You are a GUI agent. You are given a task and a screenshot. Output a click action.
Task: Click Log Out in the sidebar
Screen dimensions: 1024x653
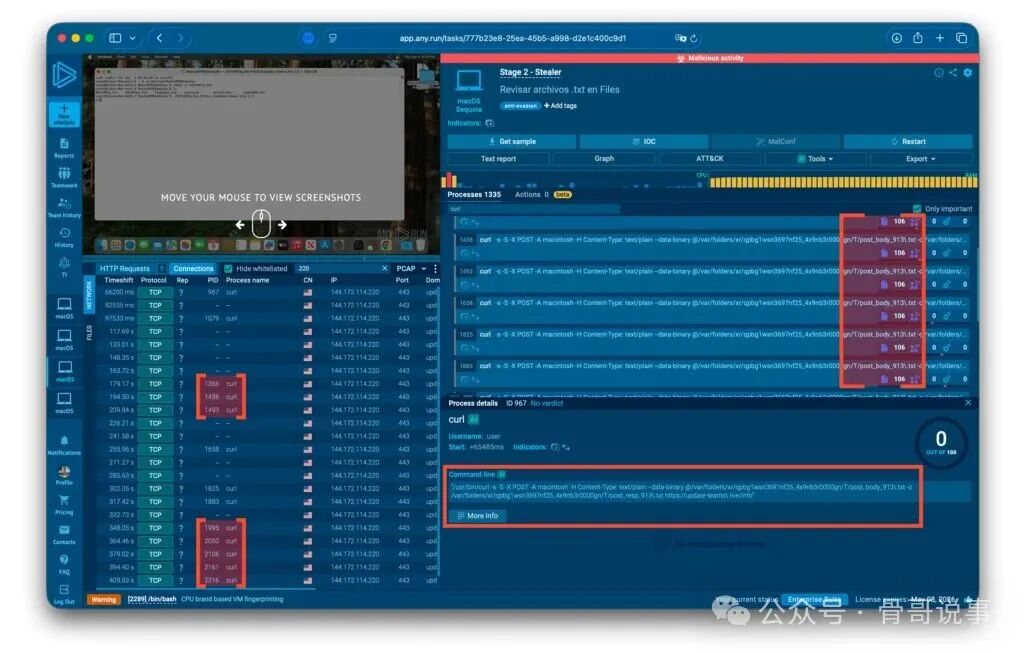point(64,594)
